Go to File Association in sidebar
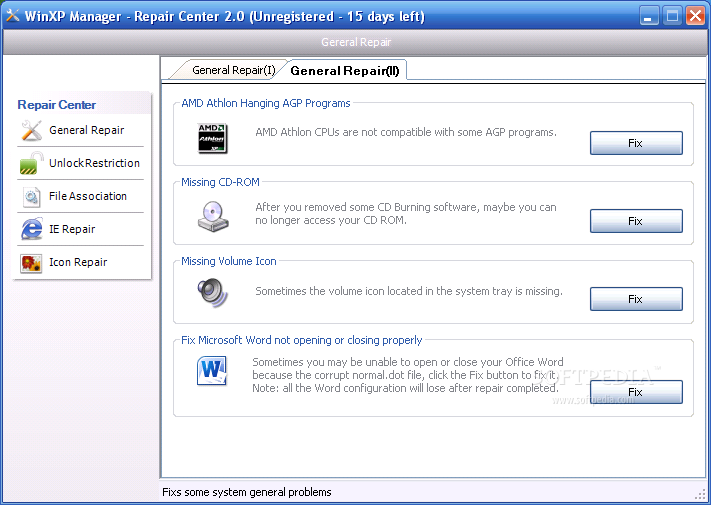The height and width of the screenshot is (505, 711). point(80,196)
